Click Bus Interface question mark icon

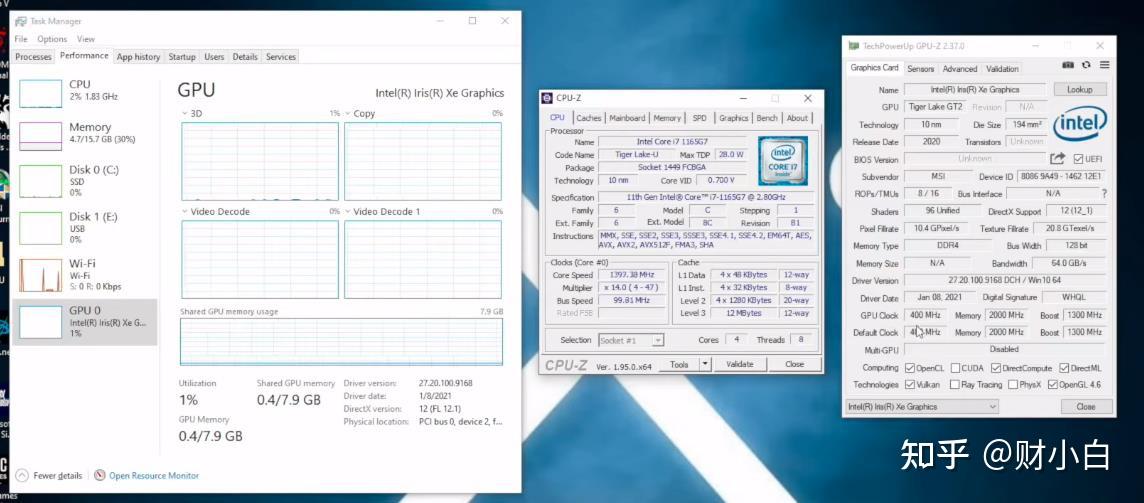1104,194
